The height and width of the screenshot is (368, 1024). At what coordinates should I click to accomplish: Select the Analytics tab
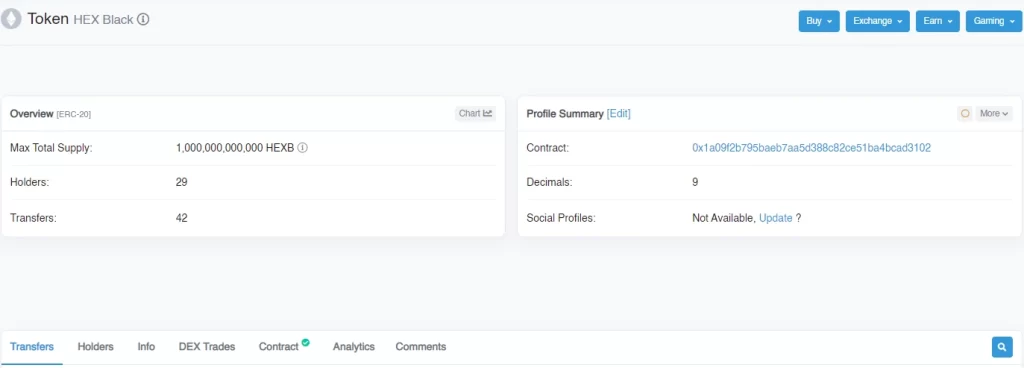point(353,346)
